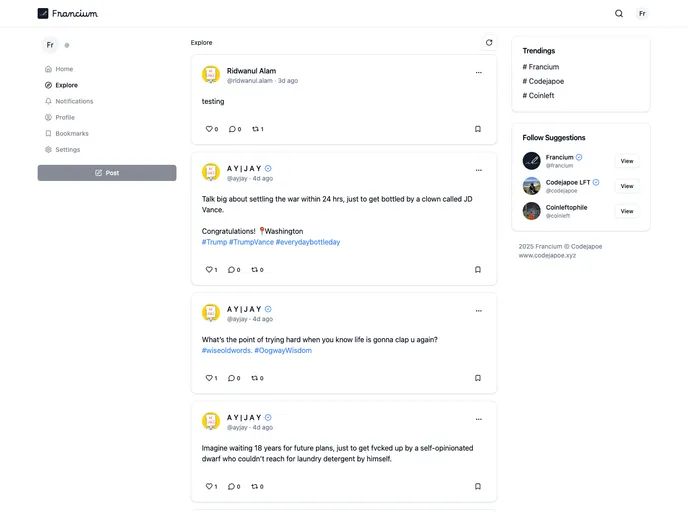Open more options on laundry detergent post

pyautogui.click(x=478, y=419)
